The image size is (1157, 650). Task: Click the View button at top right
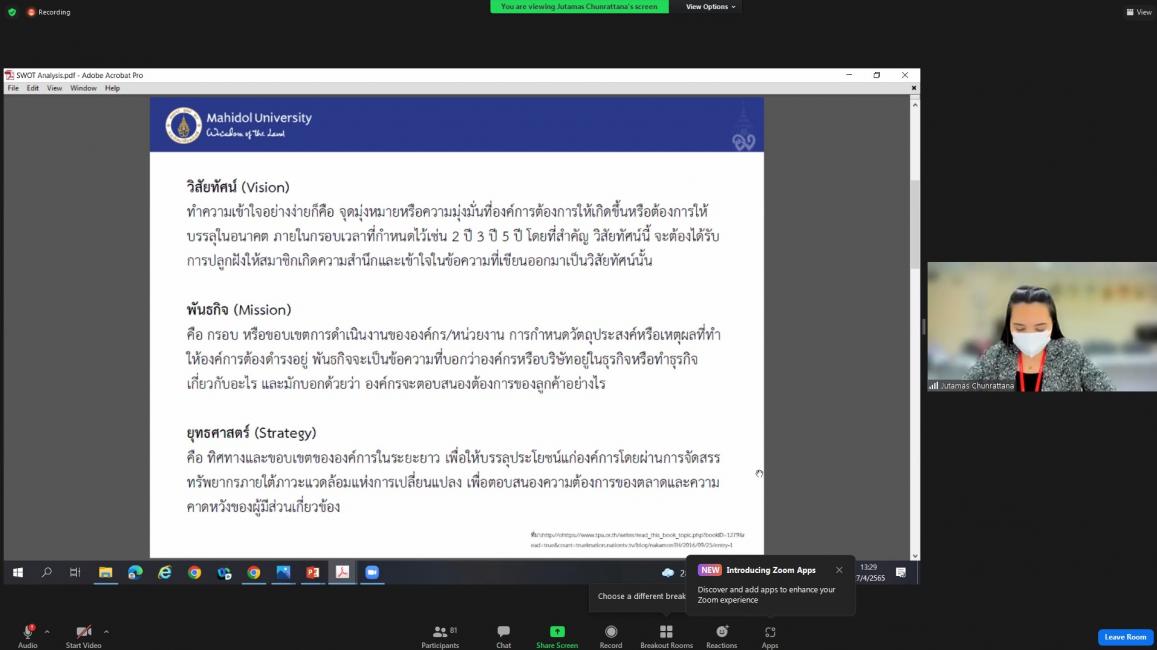tap(1138, 12)
